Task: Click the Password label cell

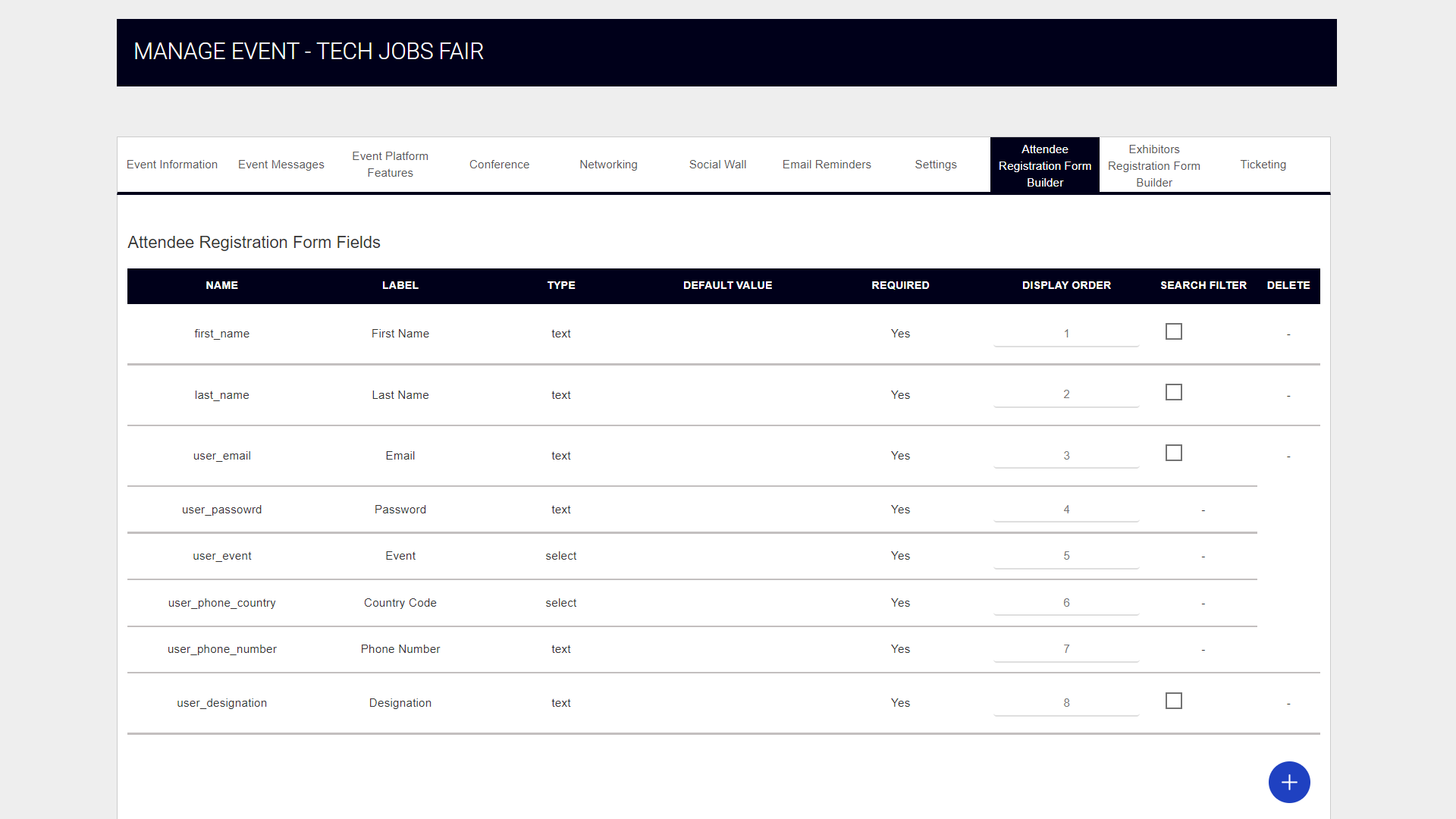Action: coord(400,510)
